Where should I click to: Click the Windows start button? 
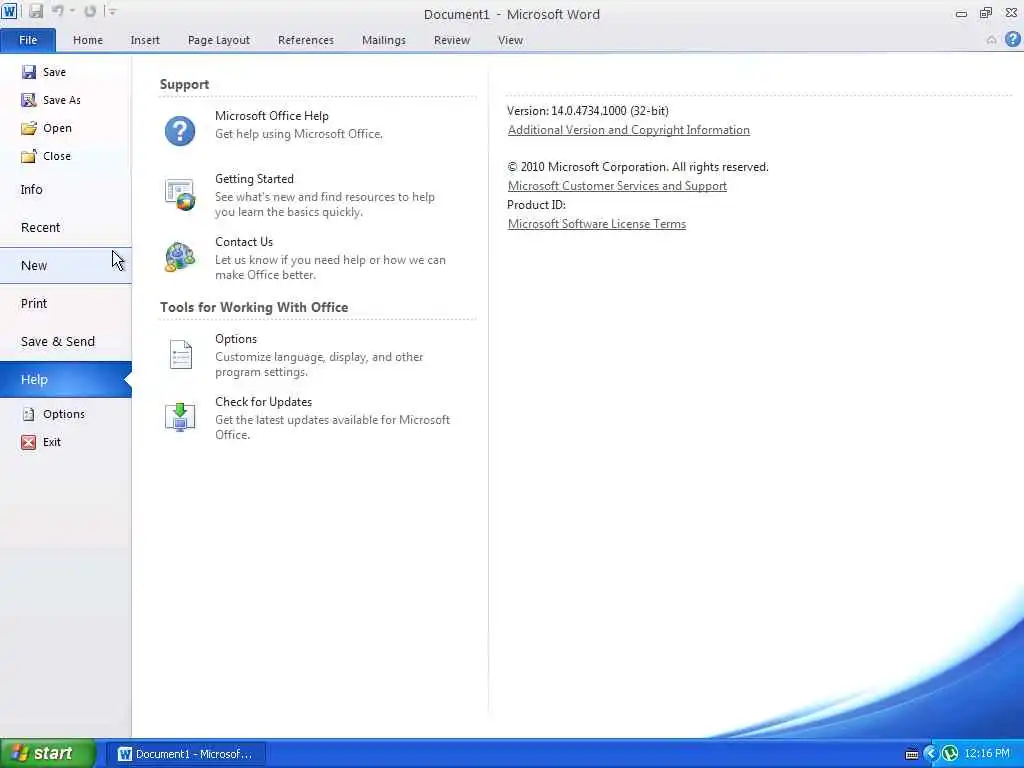click(x=48, y=753)
